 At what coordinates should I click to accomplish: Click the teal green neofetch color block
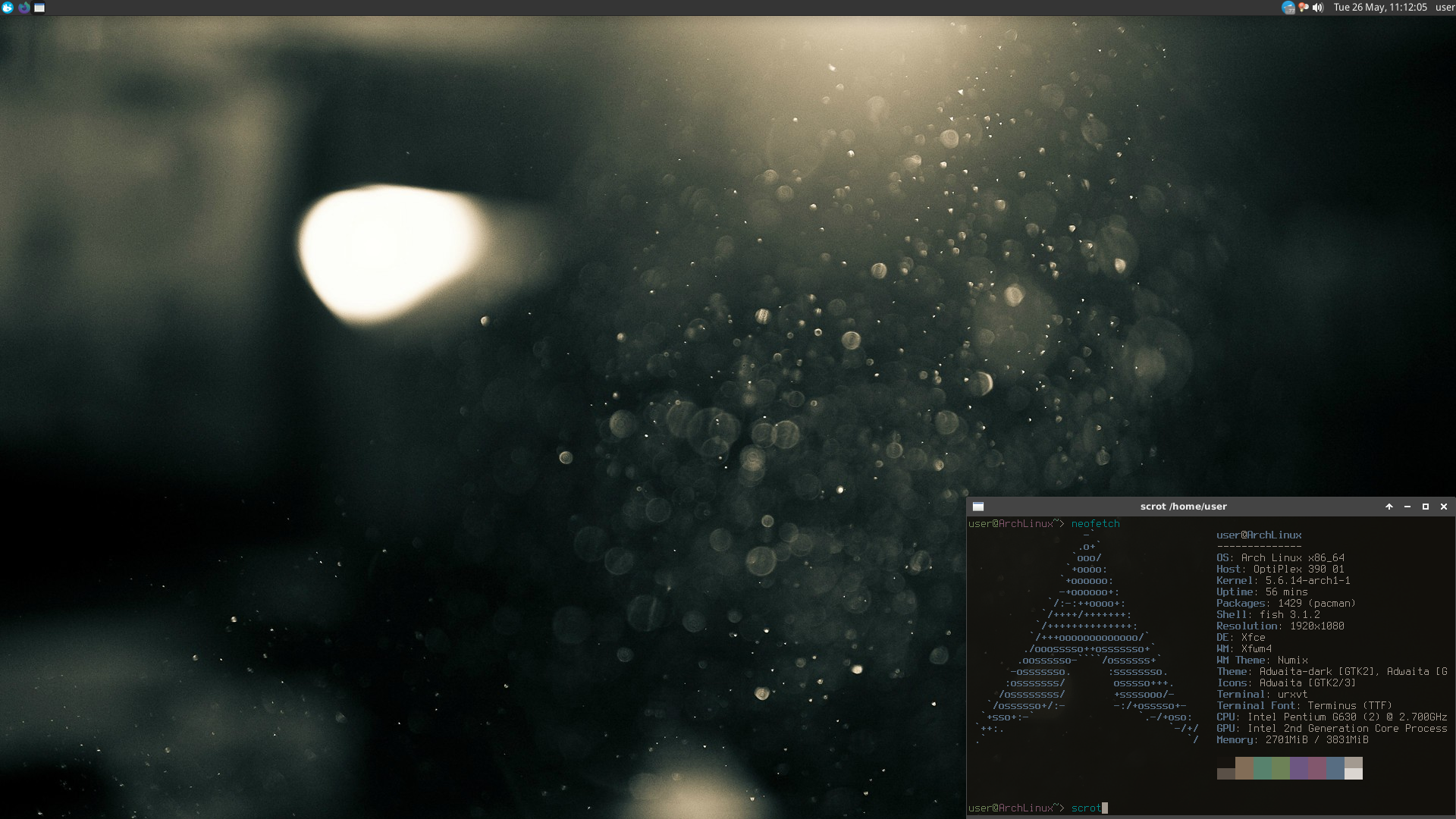pos(1263,768)
